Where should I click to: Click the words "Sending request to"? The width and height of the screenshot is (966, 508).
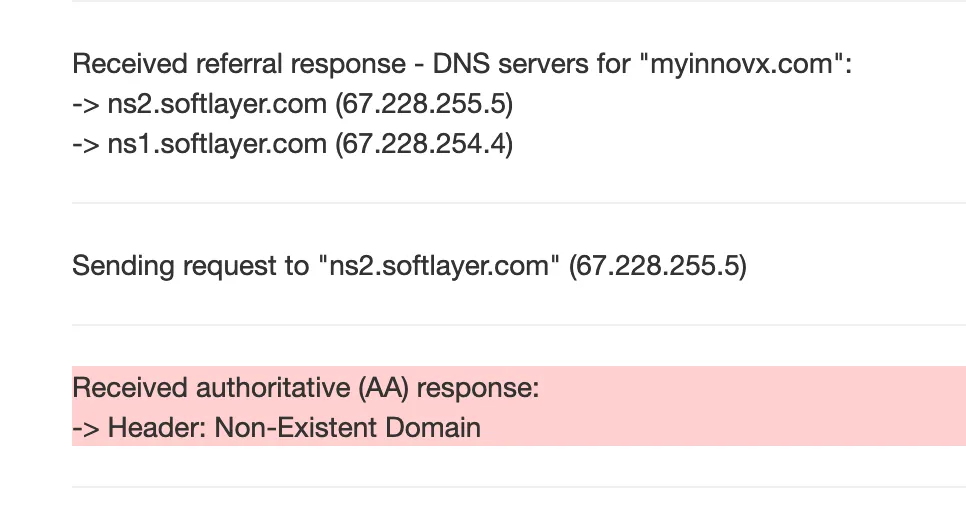[x=190, y=266]
